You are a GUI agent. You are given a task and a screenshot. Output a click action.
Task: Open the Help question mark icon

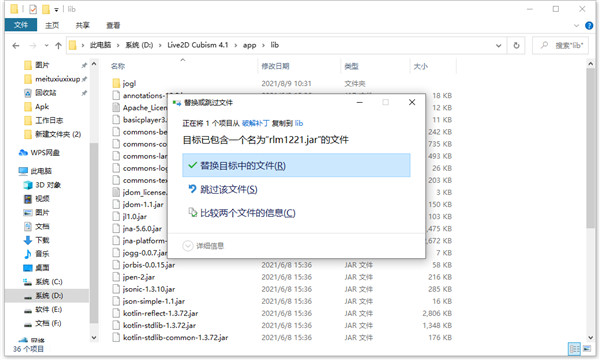coord(589,26)
